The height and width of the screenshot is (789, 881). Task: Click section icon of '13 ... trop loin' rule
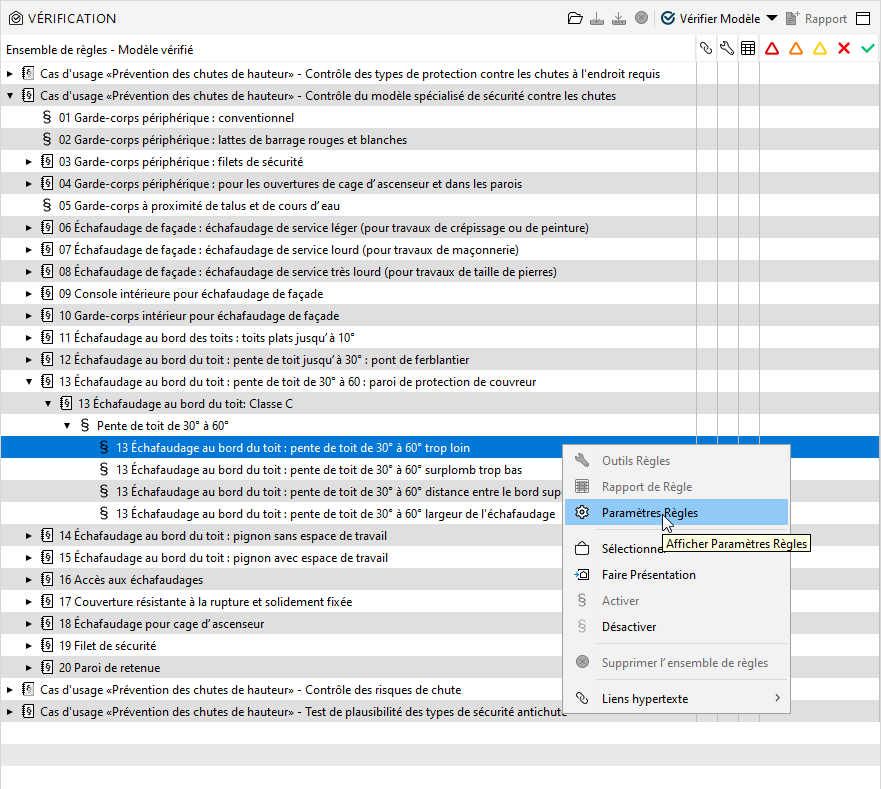(x=104, y=447)
